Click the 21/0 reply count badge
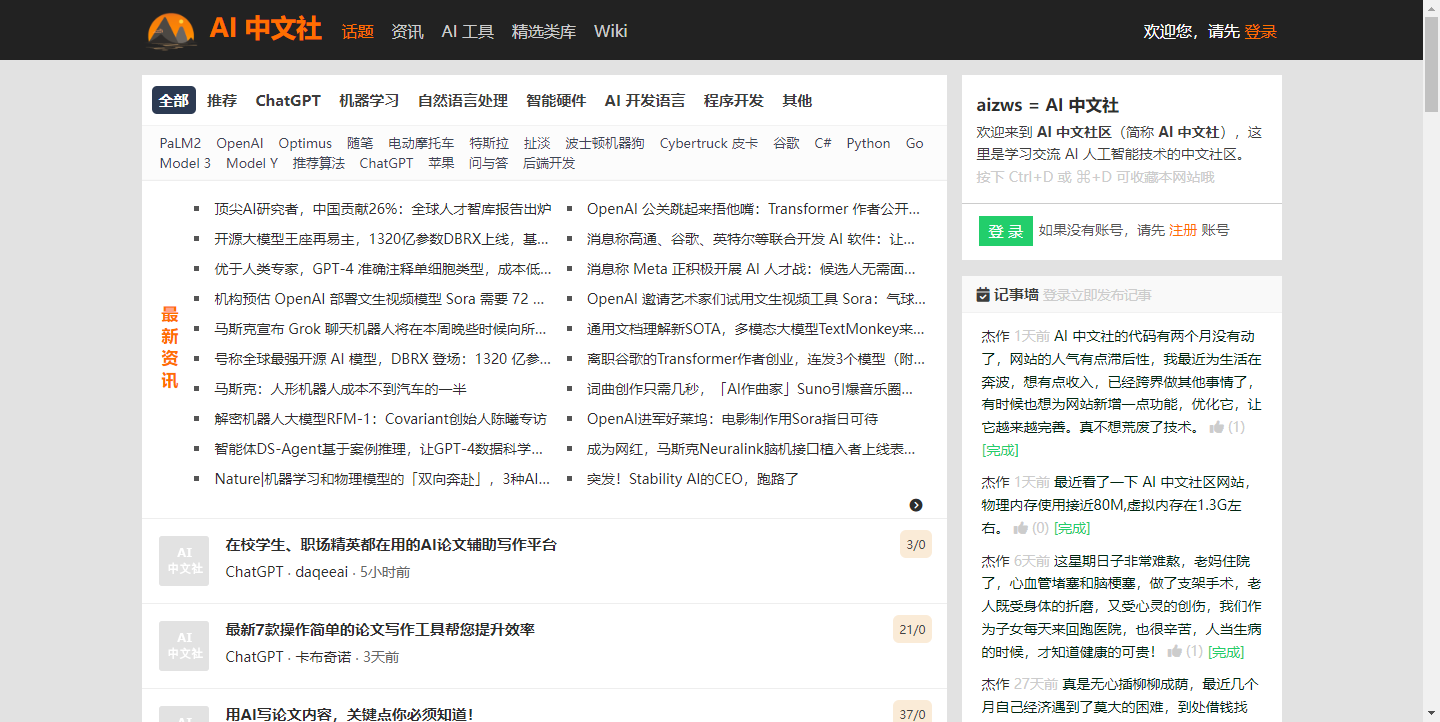 tap(912, 630)
